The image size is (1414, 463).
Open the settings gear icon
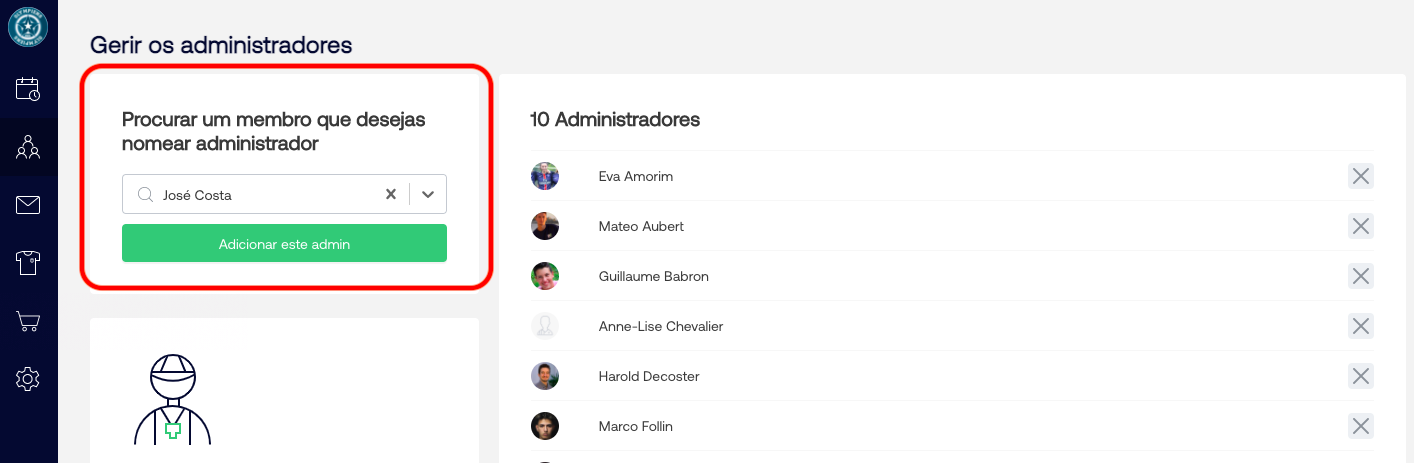(x=28, y=379)
